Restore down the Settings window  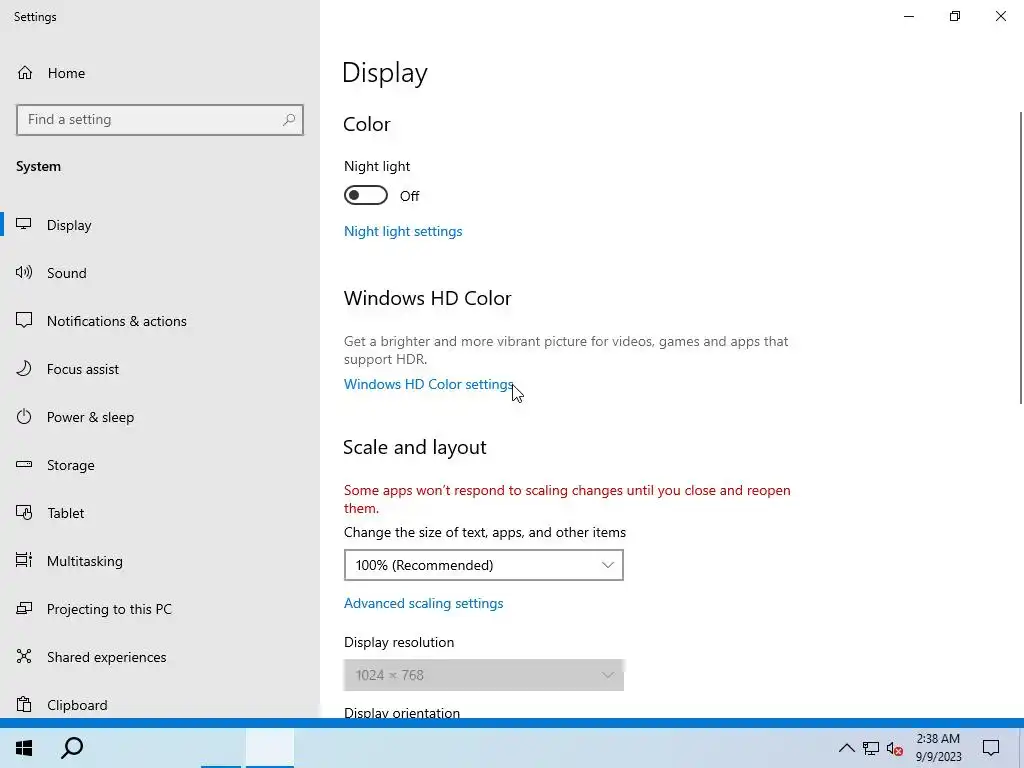tap(955, 16)
